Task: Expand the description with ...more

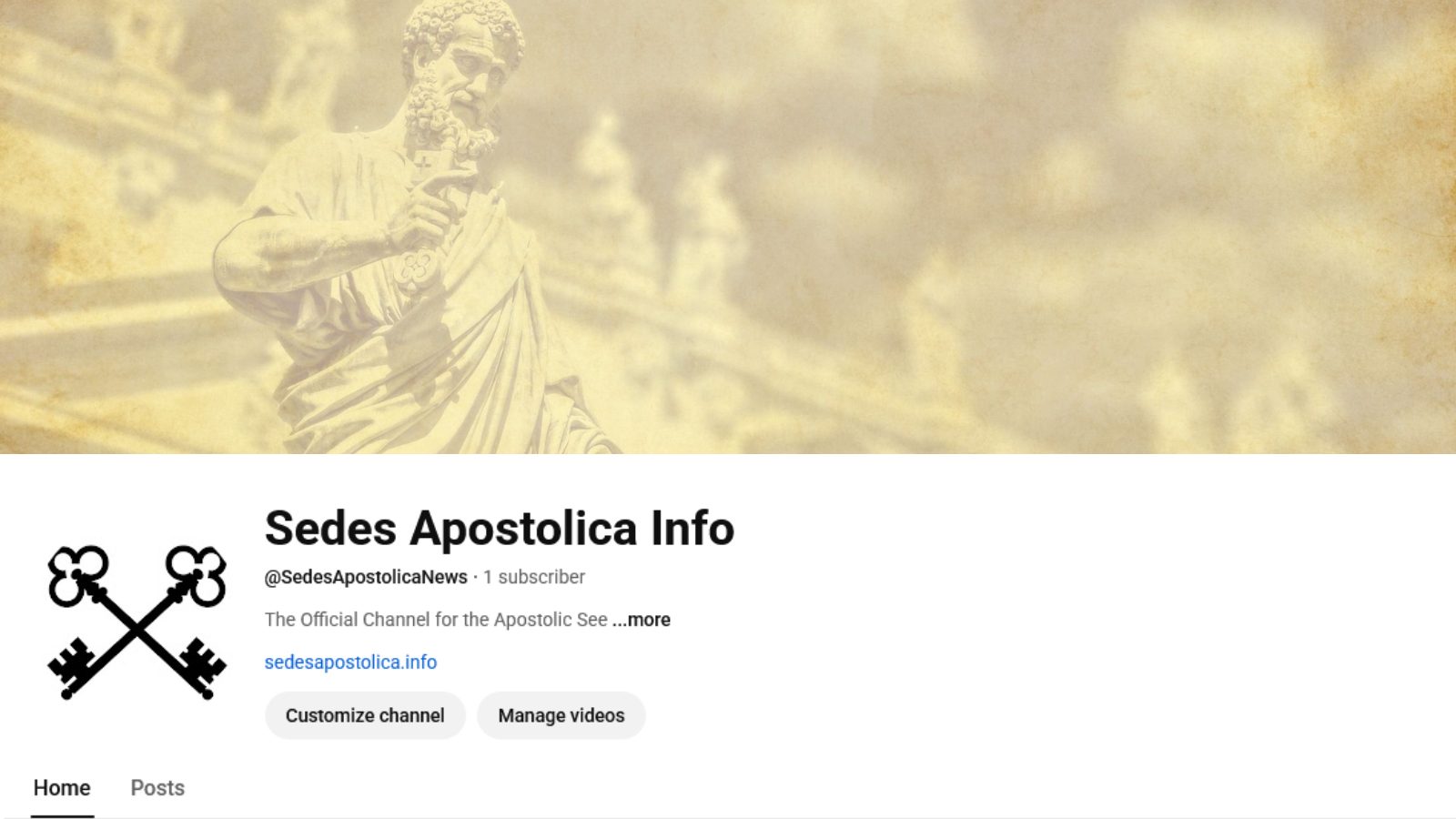Action: coord(642,620)
